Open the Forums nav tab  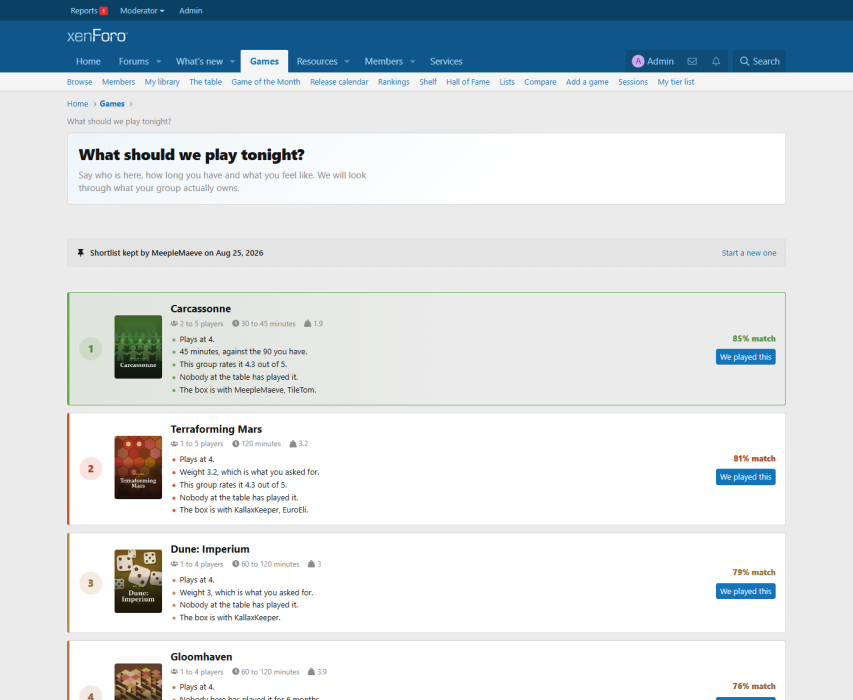click(x=133, y=61)
